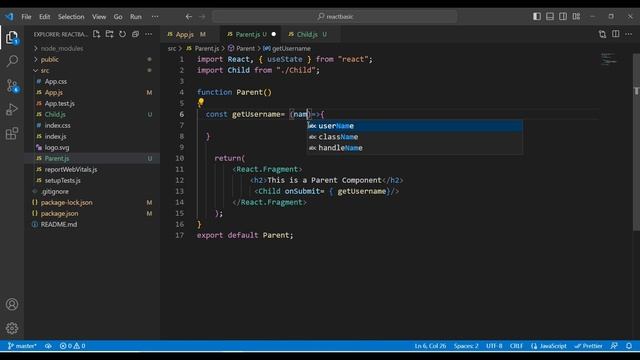
Task: Switch to the Child.js editor tab
Action: 311,34
